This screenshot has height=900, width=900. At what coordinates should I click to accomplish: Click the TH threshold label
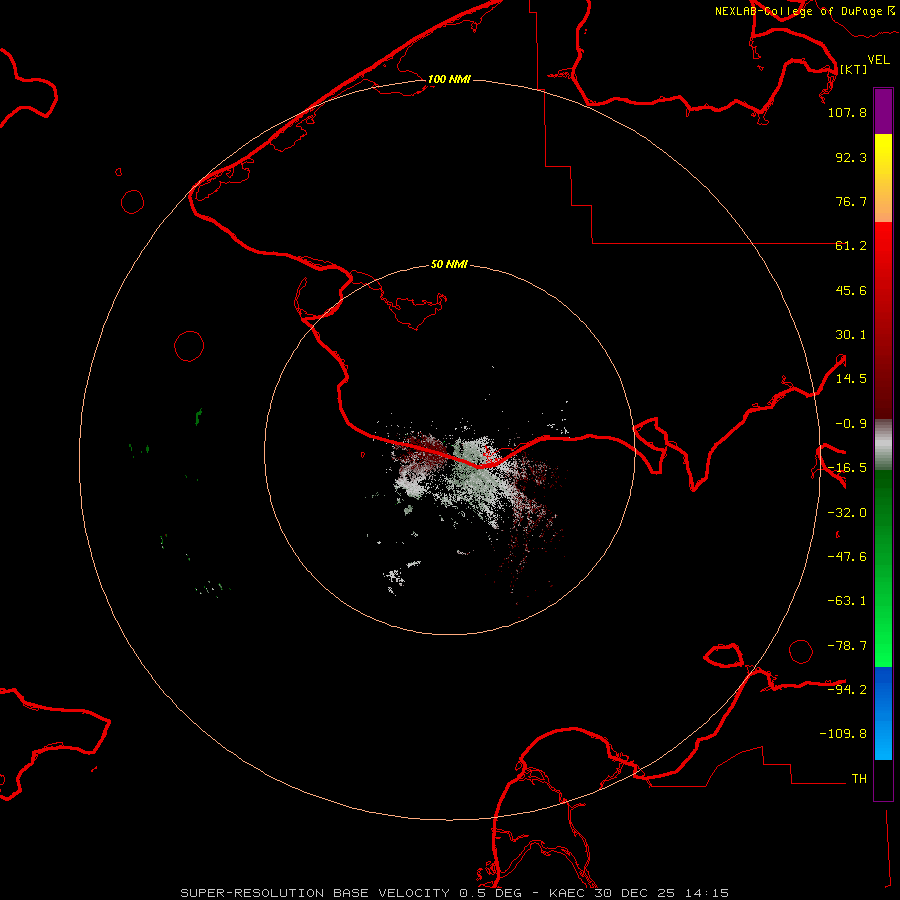(859, 779)
